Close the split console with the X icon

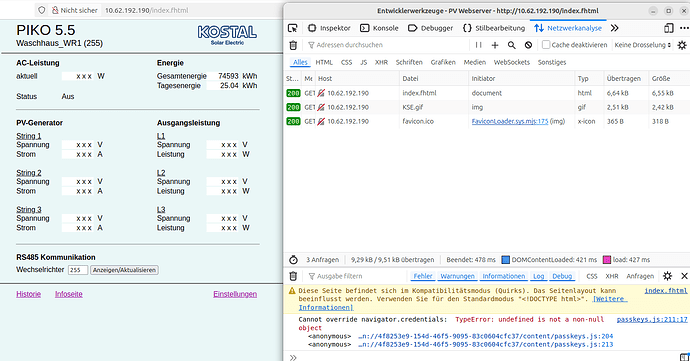684,276
